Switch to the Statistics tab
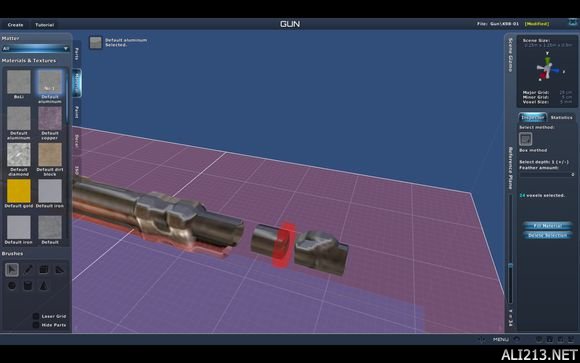 tap(562, 117)
